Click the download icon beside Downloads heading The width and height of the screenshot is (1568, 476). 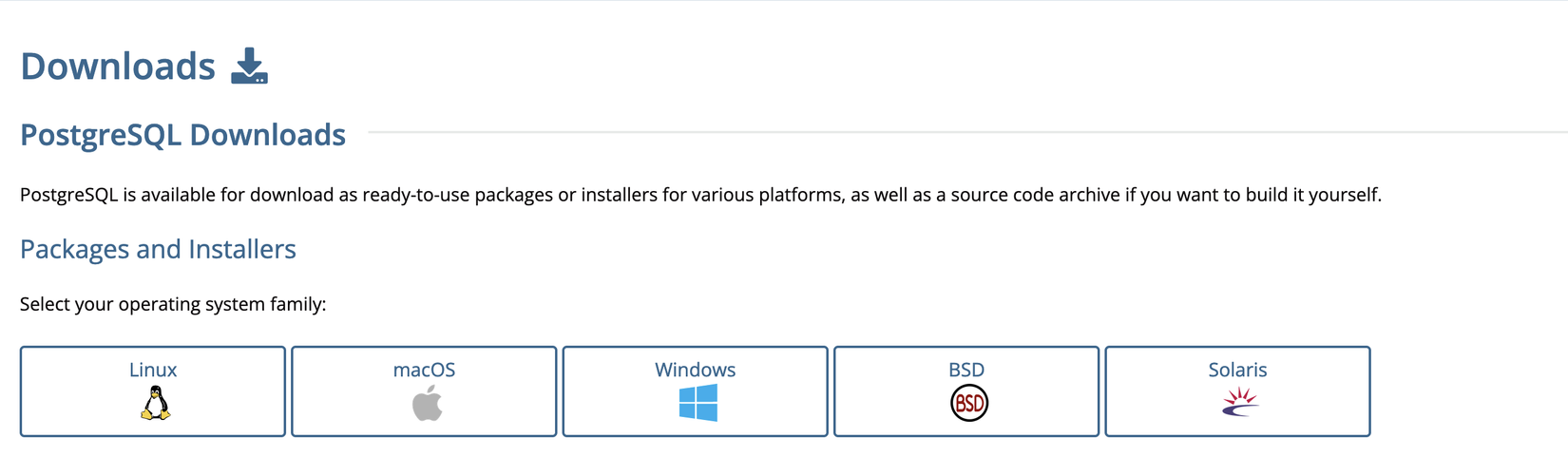249,67
